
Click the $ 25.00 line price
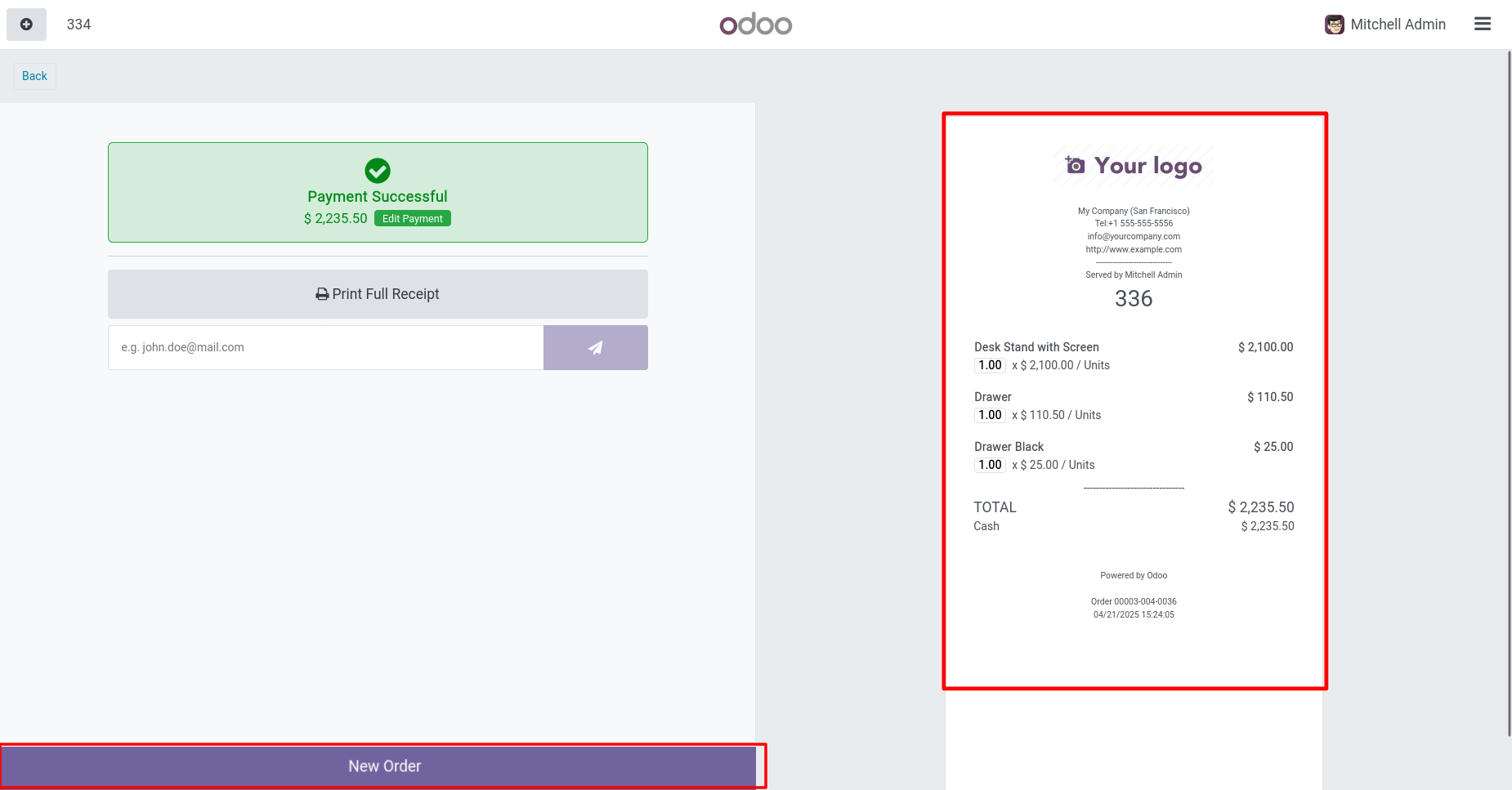(1273, 447)
